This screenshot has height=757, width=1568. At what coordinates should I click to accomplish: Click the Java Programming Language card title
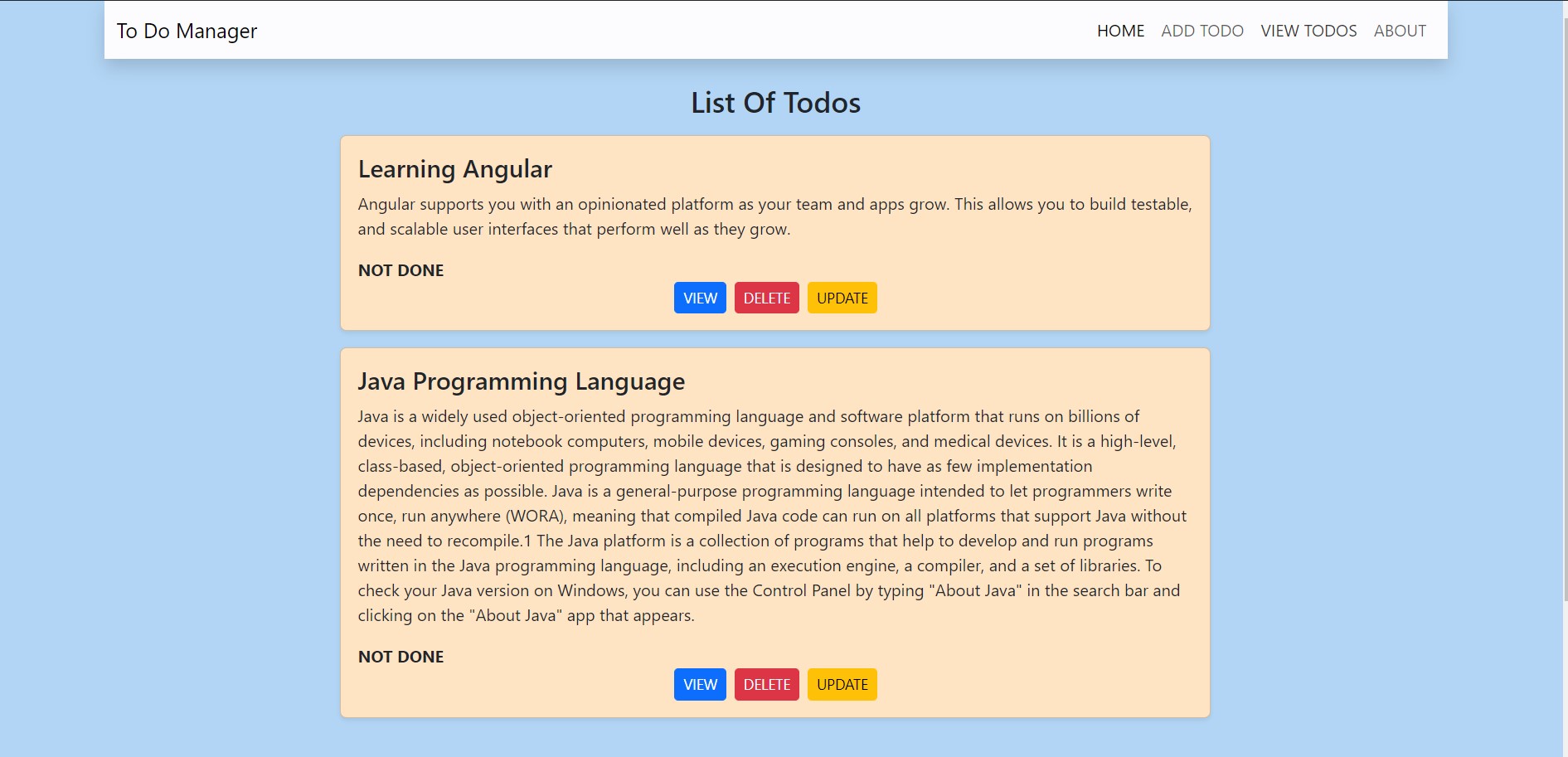point(521,381)
